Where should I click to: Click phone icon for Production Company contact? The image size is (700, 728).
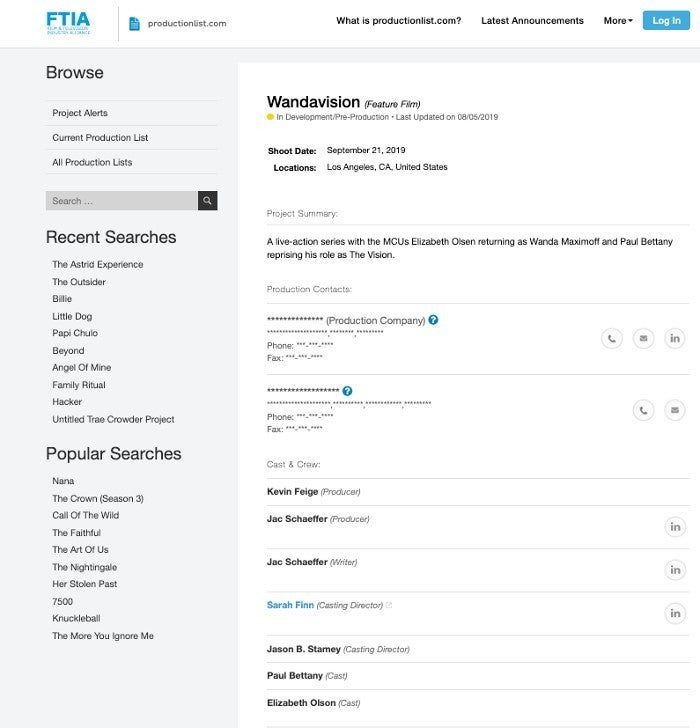[x=612, y=338]
